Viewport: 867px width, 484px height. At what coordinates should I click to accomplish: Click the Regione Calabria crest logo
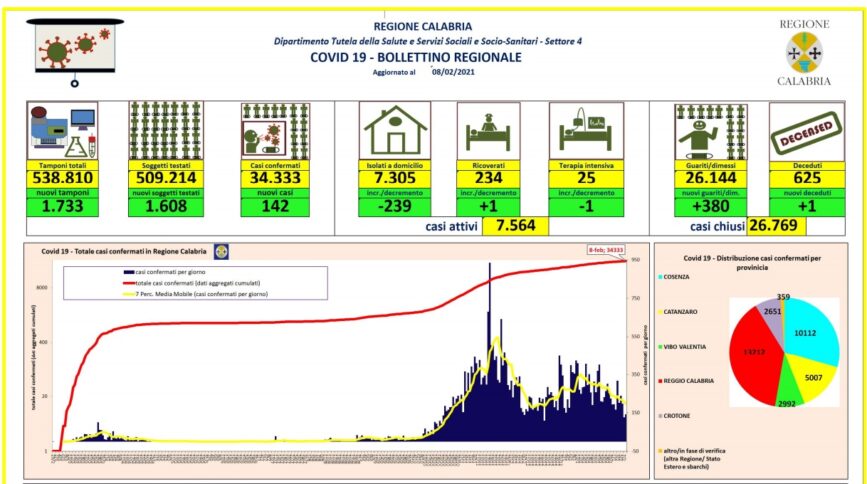[803, 51]
